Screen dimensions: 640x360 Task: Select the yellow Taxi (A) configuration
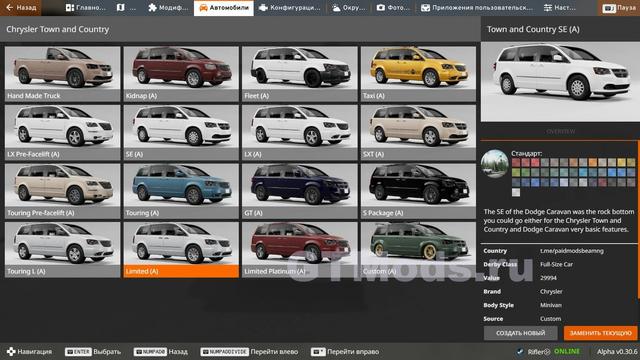418,74
